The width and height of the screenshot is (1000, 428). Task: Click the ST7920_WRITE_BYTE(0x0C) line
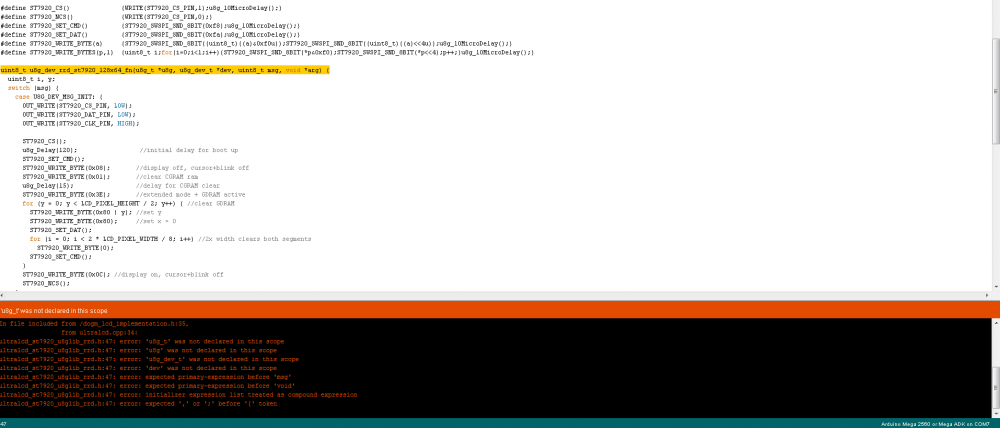pos(122,274)
